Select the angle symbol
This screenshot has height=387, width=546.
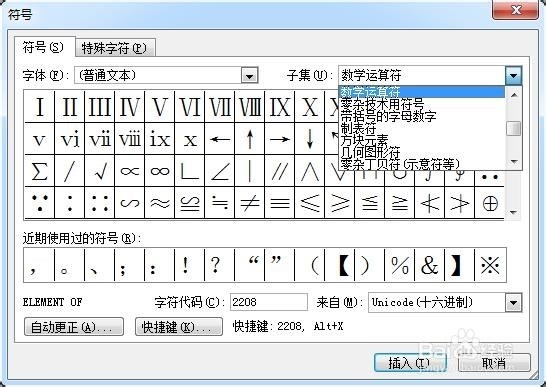coord(219,171)
